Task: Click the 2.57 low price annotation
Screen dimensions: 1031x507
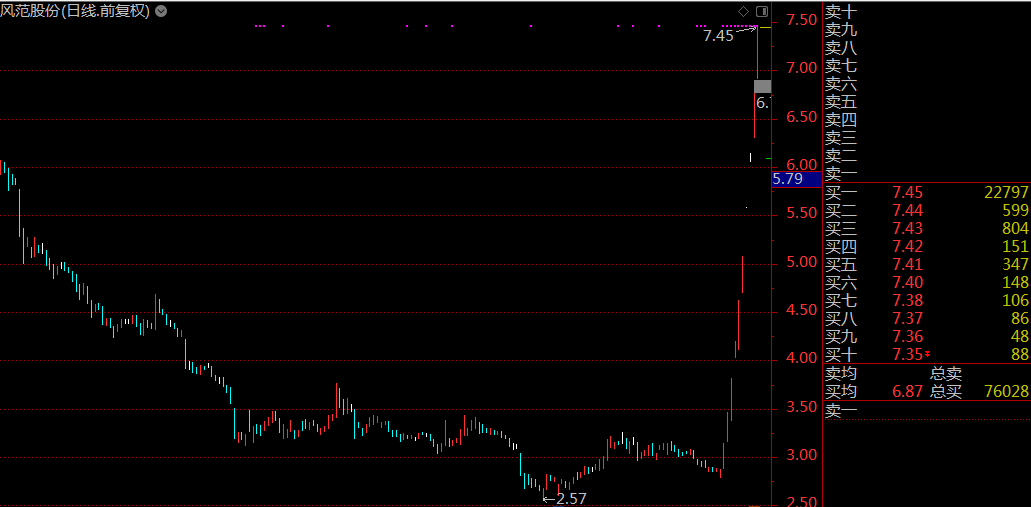Action: (x=570, y=498)
